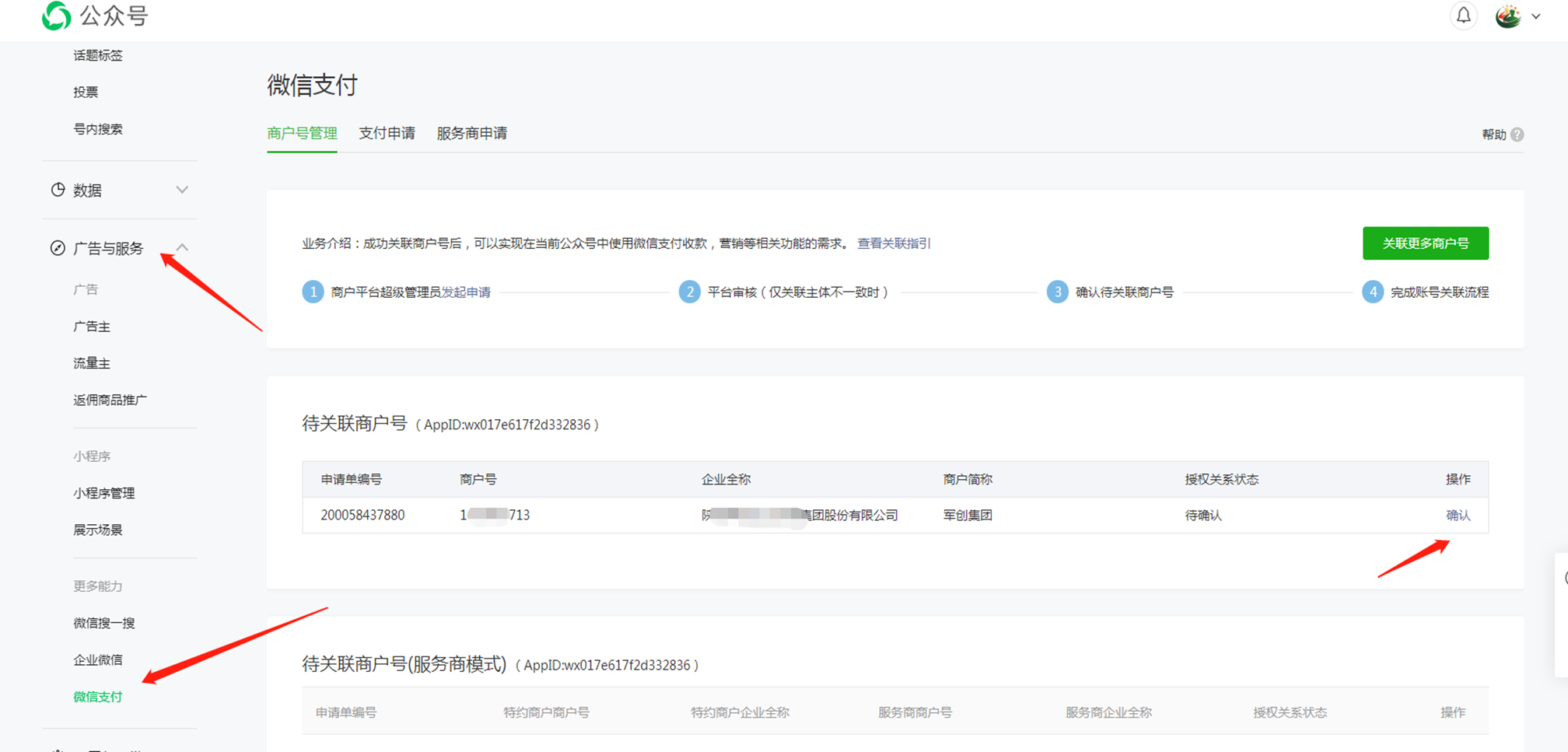Screen dimensions: 1568x752
Task: Click the 企业全称 column header
Action: pyautogui.click(x=726, y=479)
